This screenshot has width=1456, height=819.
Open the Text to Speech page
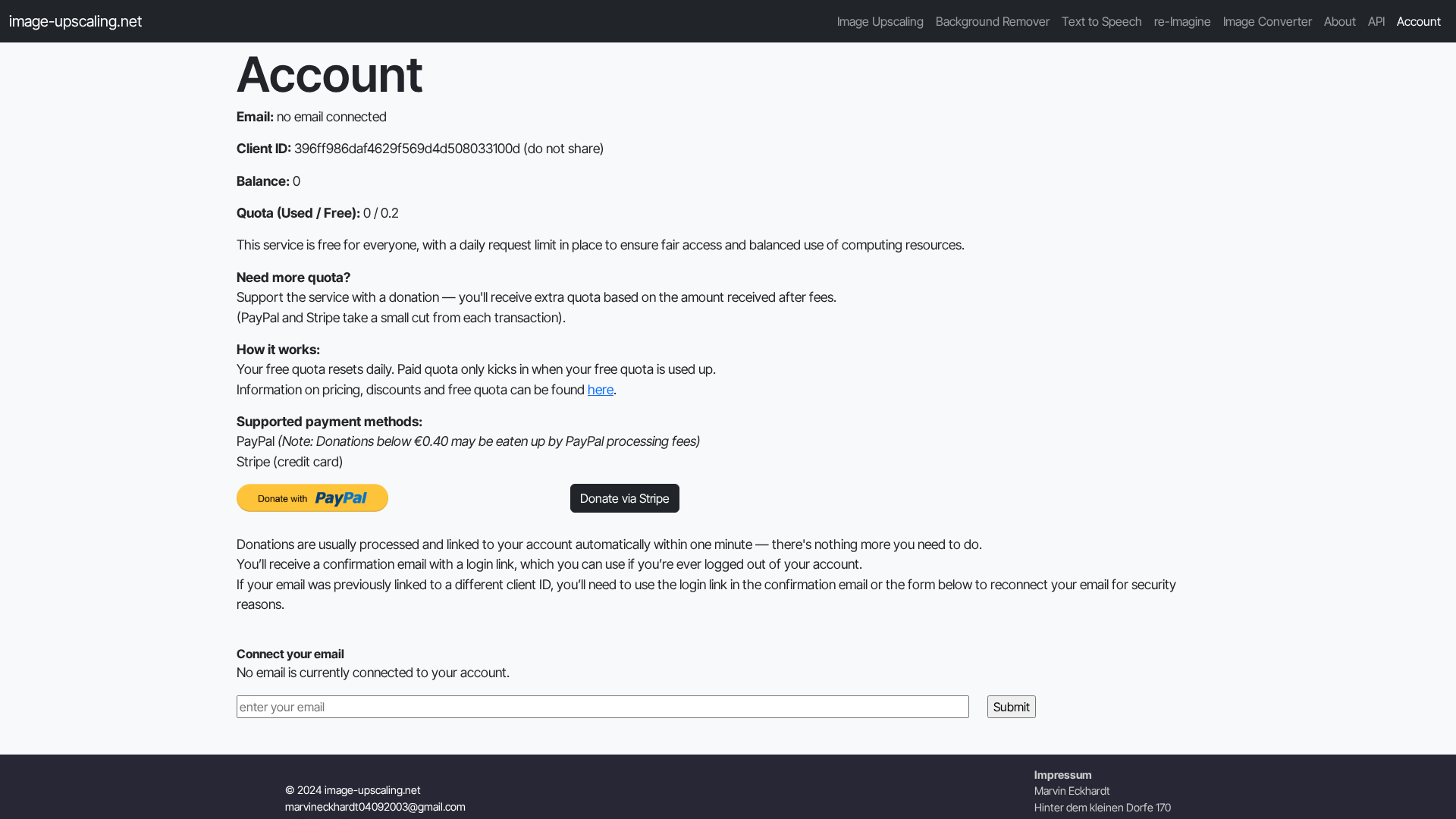click(1101, 21)
